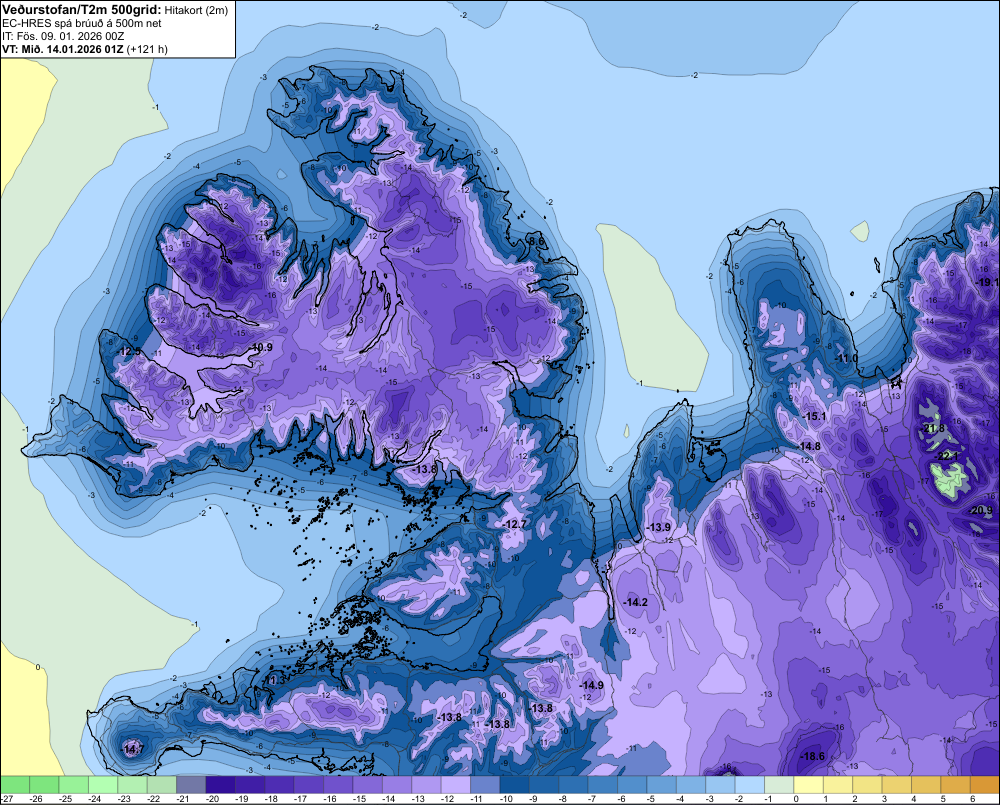1000x805 pixels.
Task: Click the bold -15.1 temperature value
Action: pyautogui.click(x=814, y=417)
